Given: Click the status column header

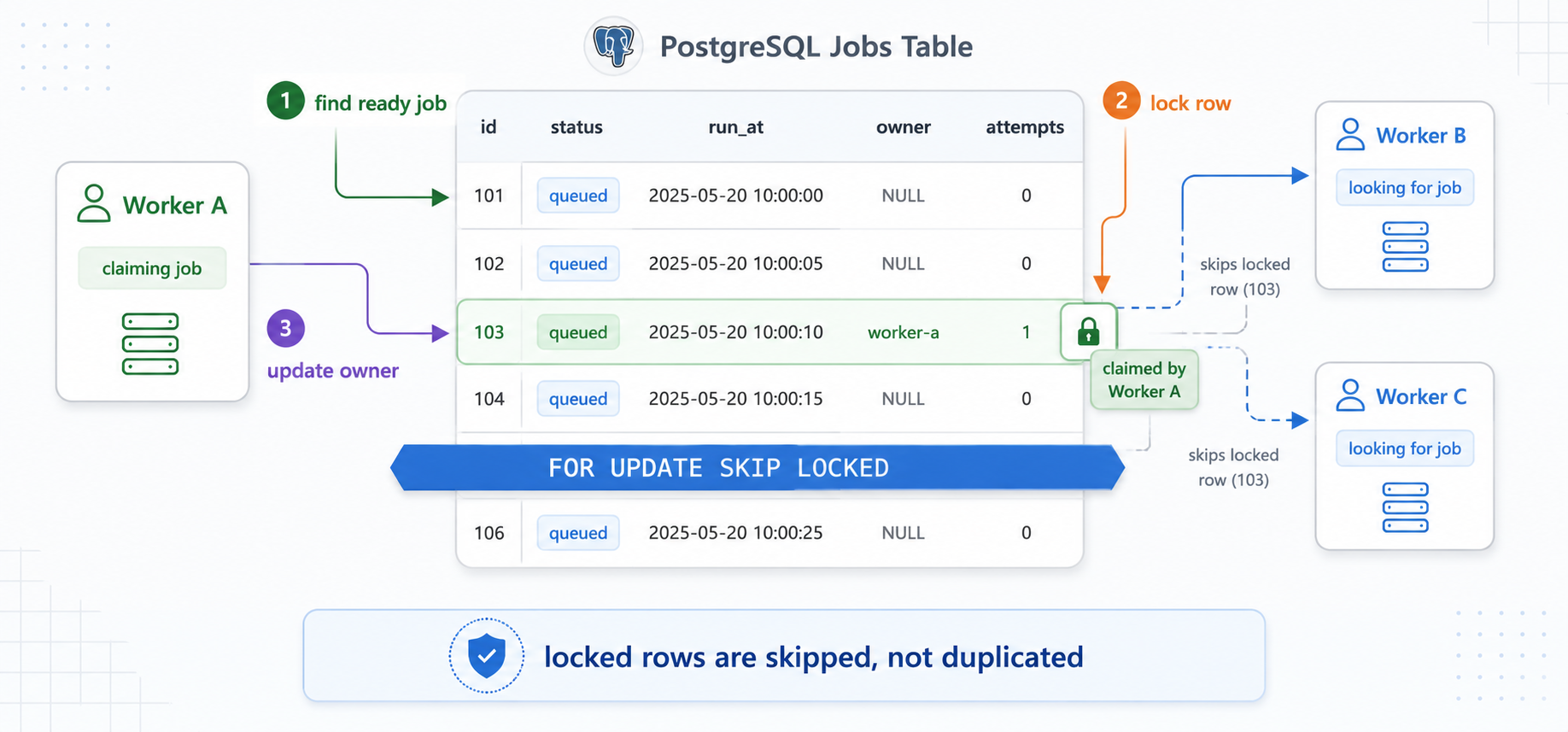Looking at the screenshot, I should click(576, 127).
